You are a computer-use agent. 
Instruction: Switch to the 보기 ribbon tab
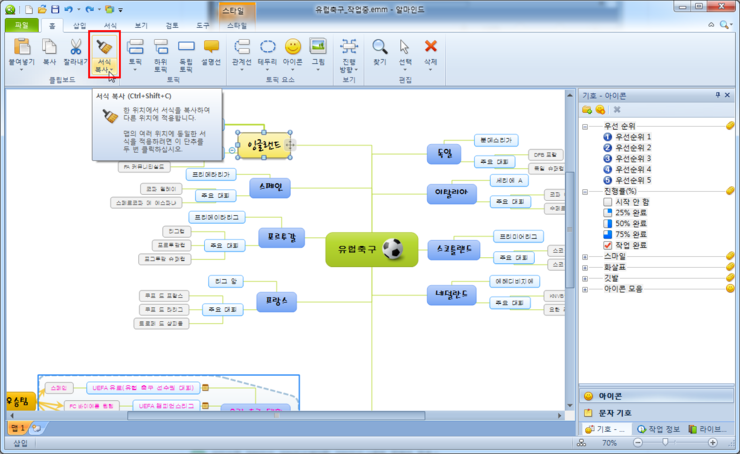141,23
